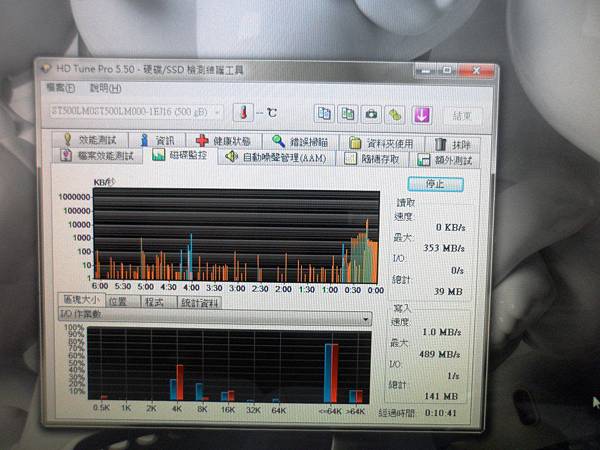Click the 141 MB write total value
Image resolution: width=600 pixels, height=450 pixels.
click(441, 396)
